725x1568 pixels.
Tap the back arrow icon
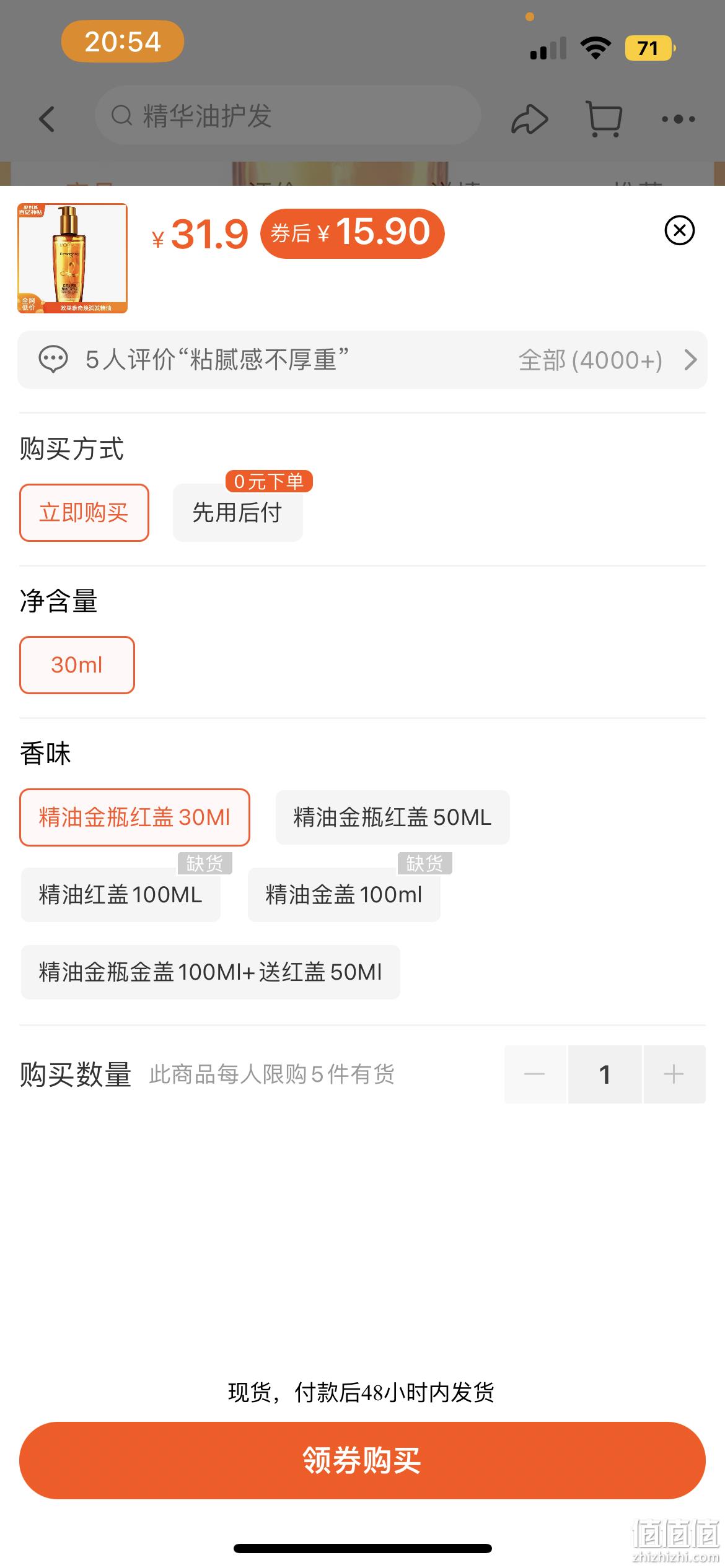coord(47,118)
